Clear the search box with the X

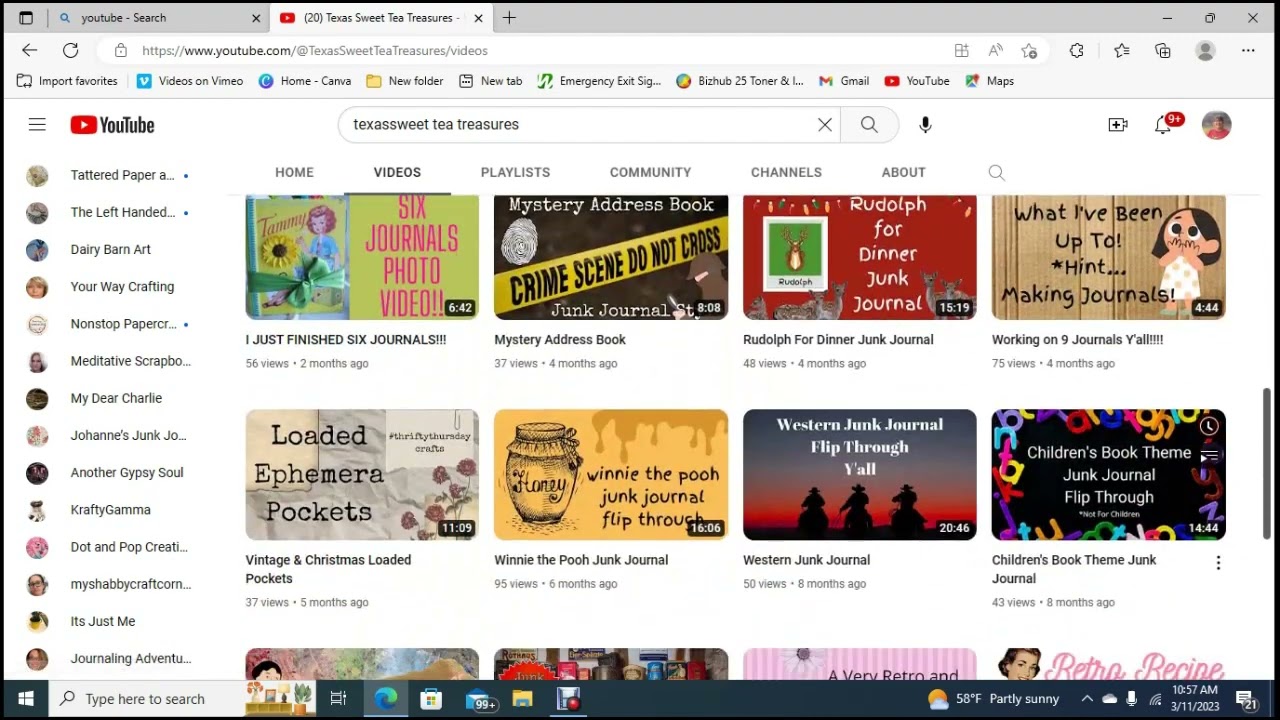click(825, 125)
